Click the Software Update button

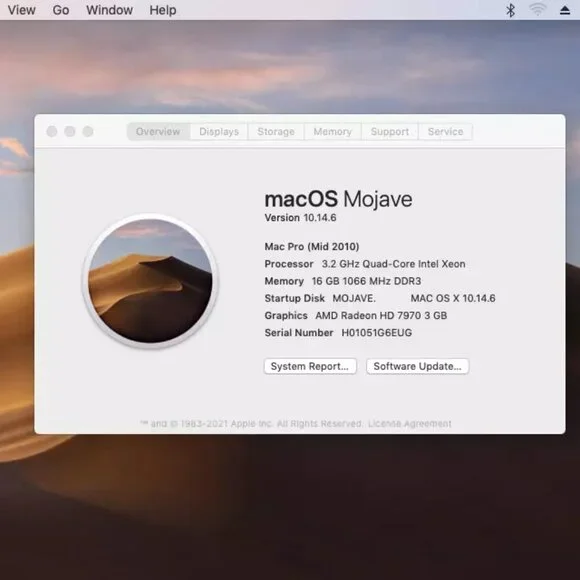[x=418, y=366]
